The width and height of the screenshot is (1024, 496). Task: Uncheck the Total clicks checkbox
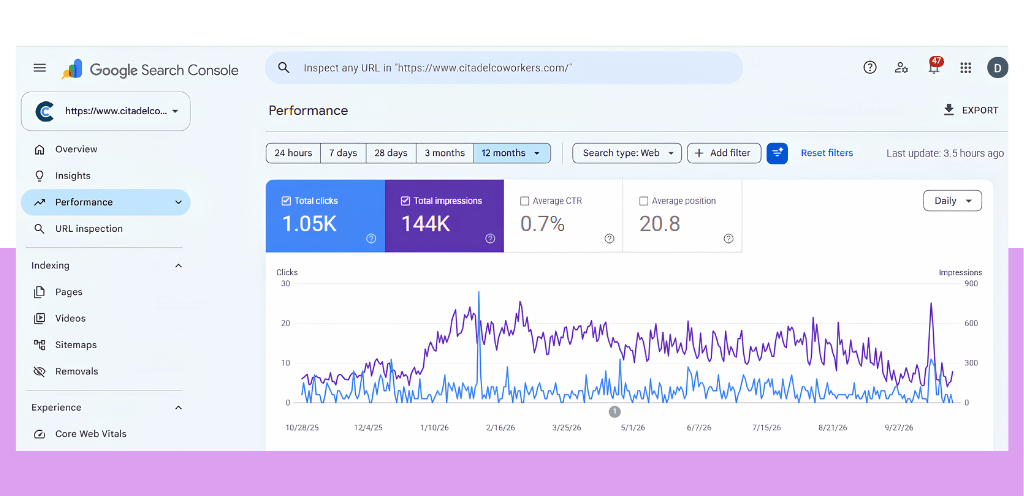(285, 201)
